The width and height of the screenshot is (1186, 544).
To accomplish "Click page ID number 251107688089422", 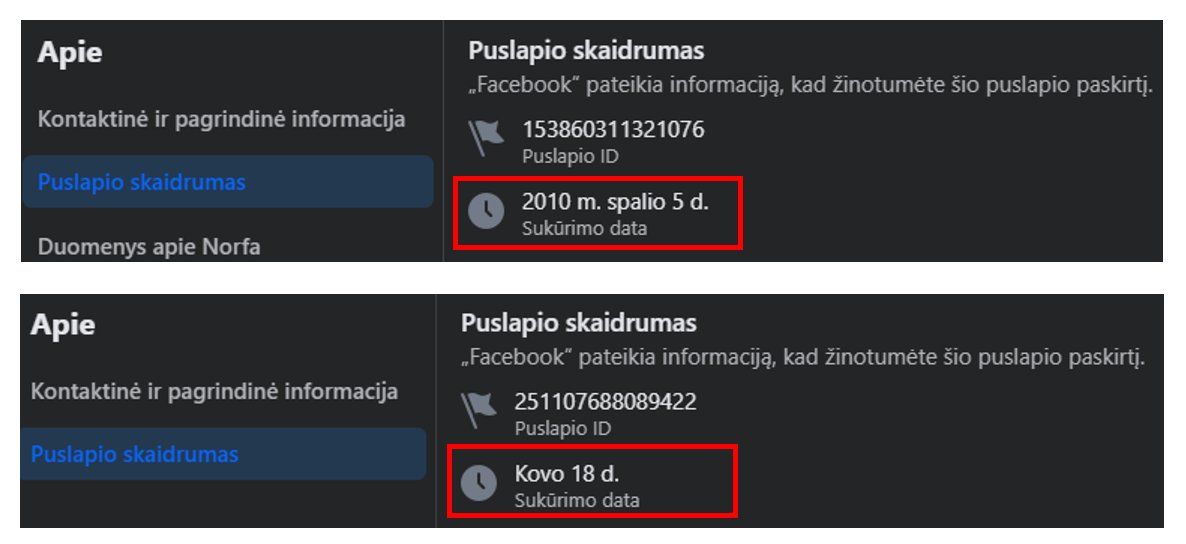I will [x=605, y=402].
